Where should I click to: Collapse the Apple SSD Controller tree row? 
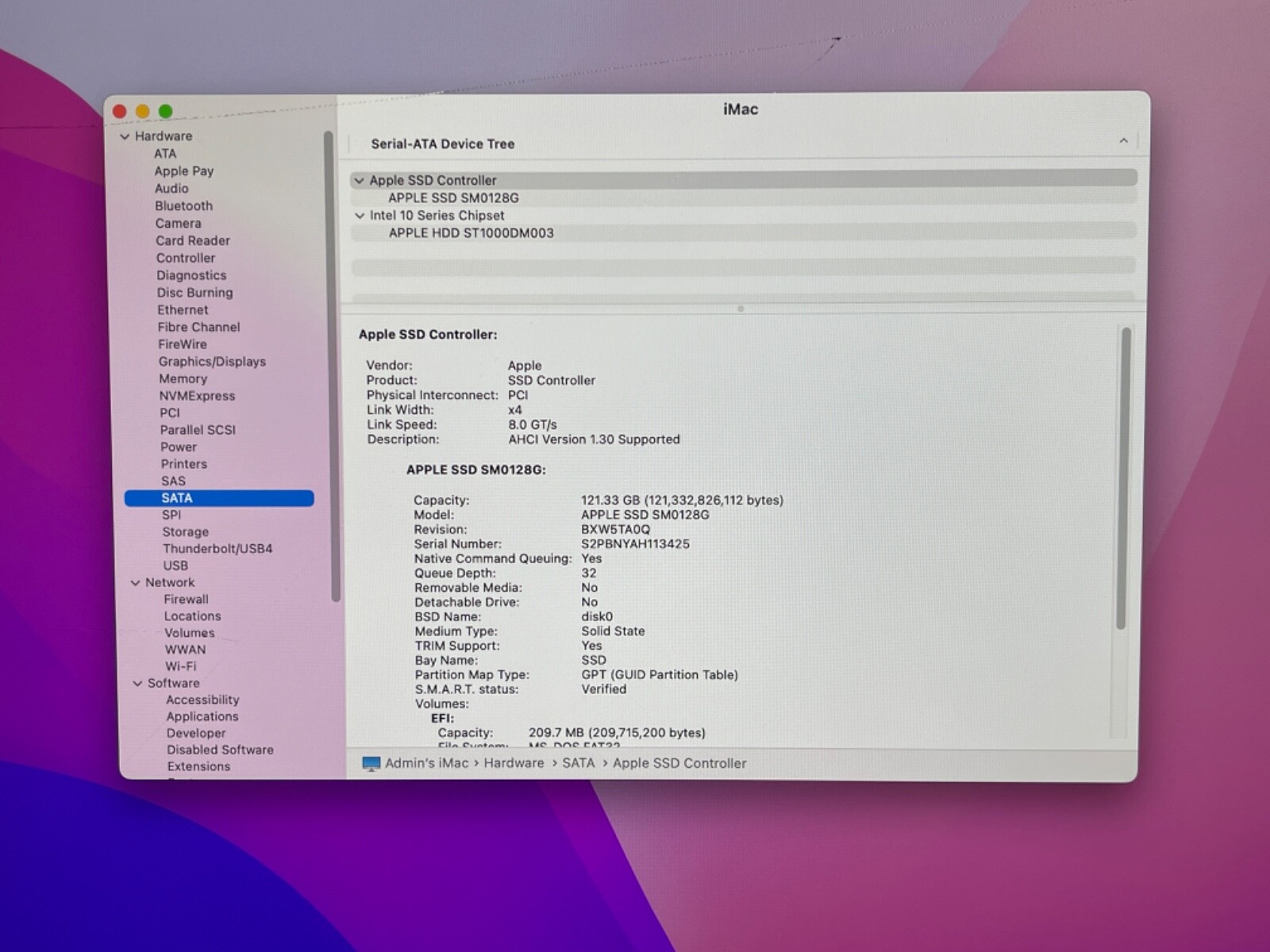359,181
